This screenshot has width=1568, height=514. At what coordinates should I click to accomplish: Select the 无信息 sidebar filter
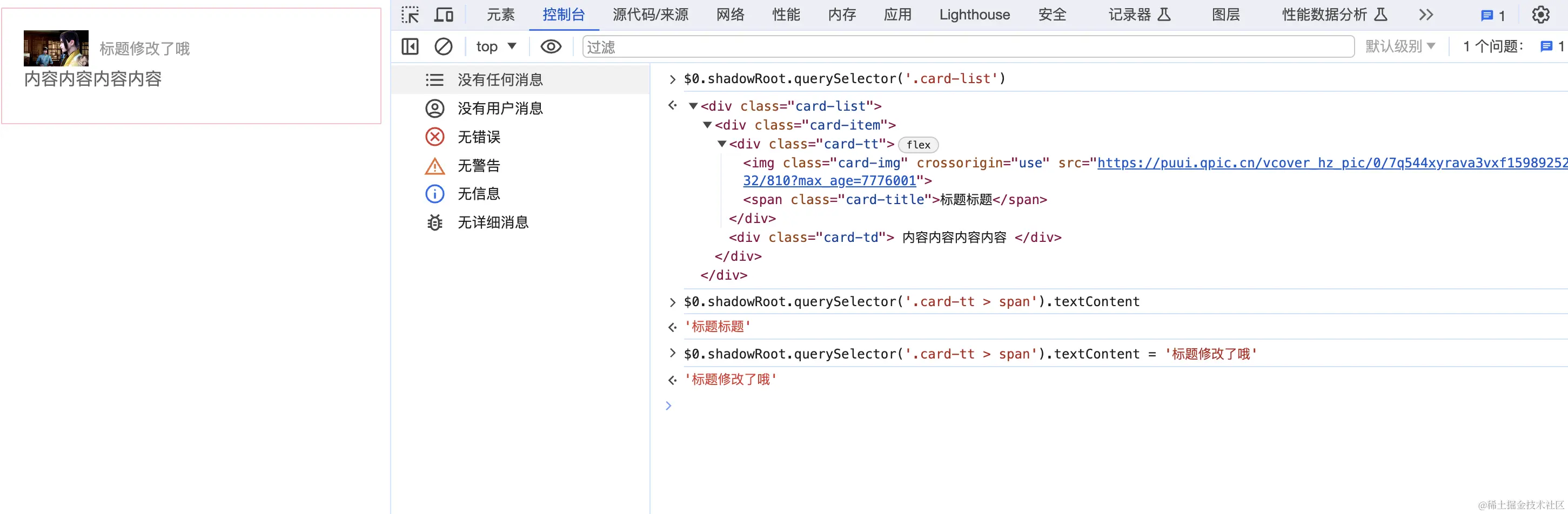(520, 194)
